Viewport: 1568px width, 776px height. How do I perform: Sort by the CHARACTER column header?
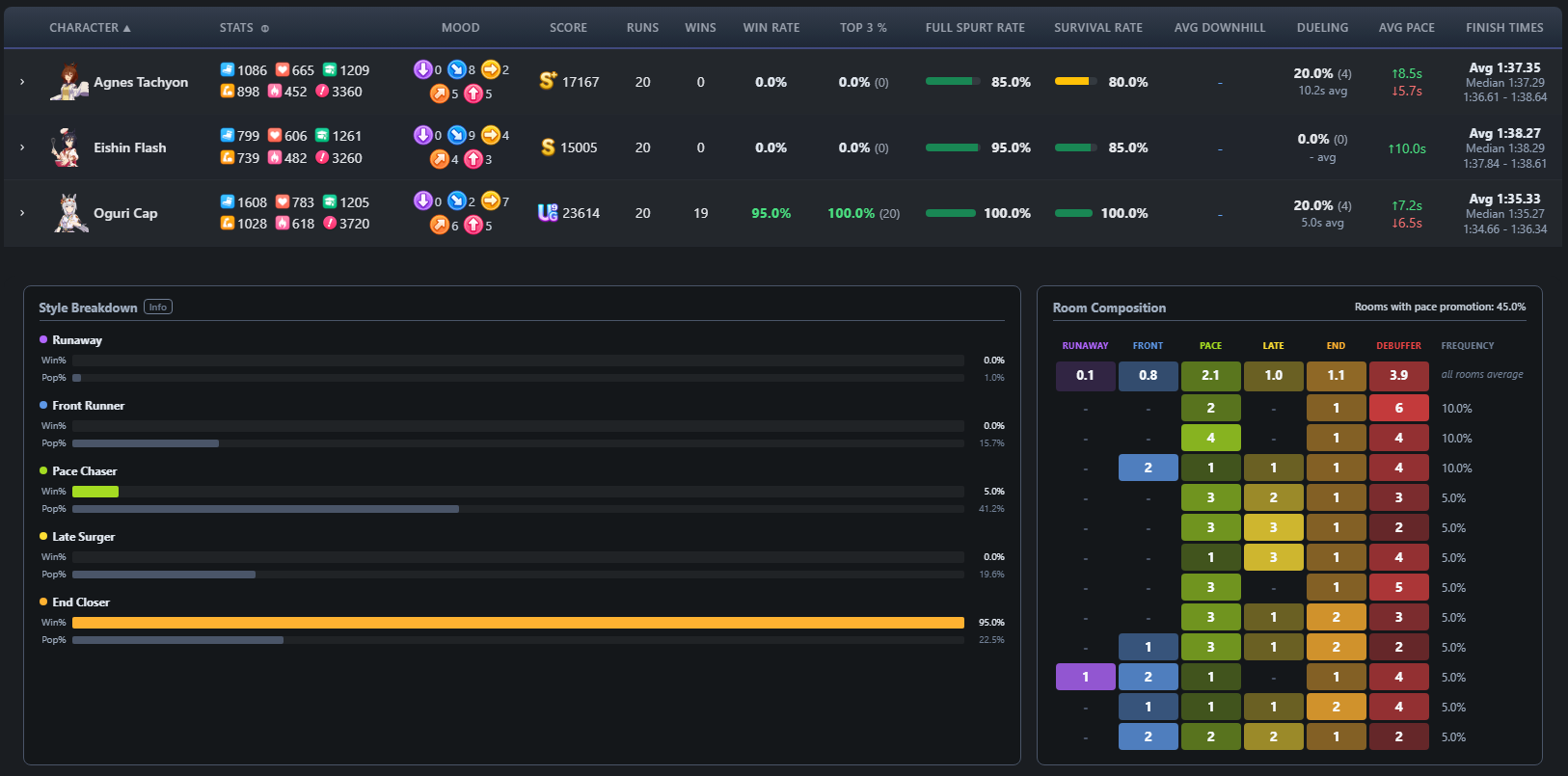click(90, 28)
